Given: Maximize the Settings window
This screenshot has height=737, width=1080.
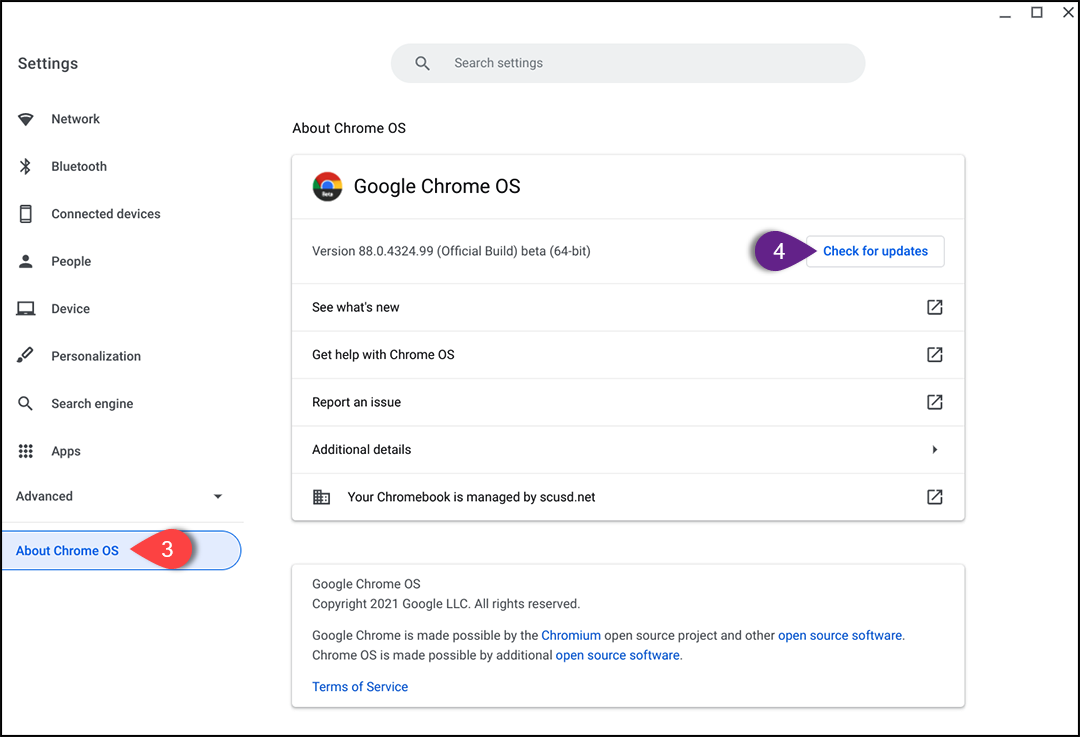Looking at the screenshot, I should [1037, 12].
